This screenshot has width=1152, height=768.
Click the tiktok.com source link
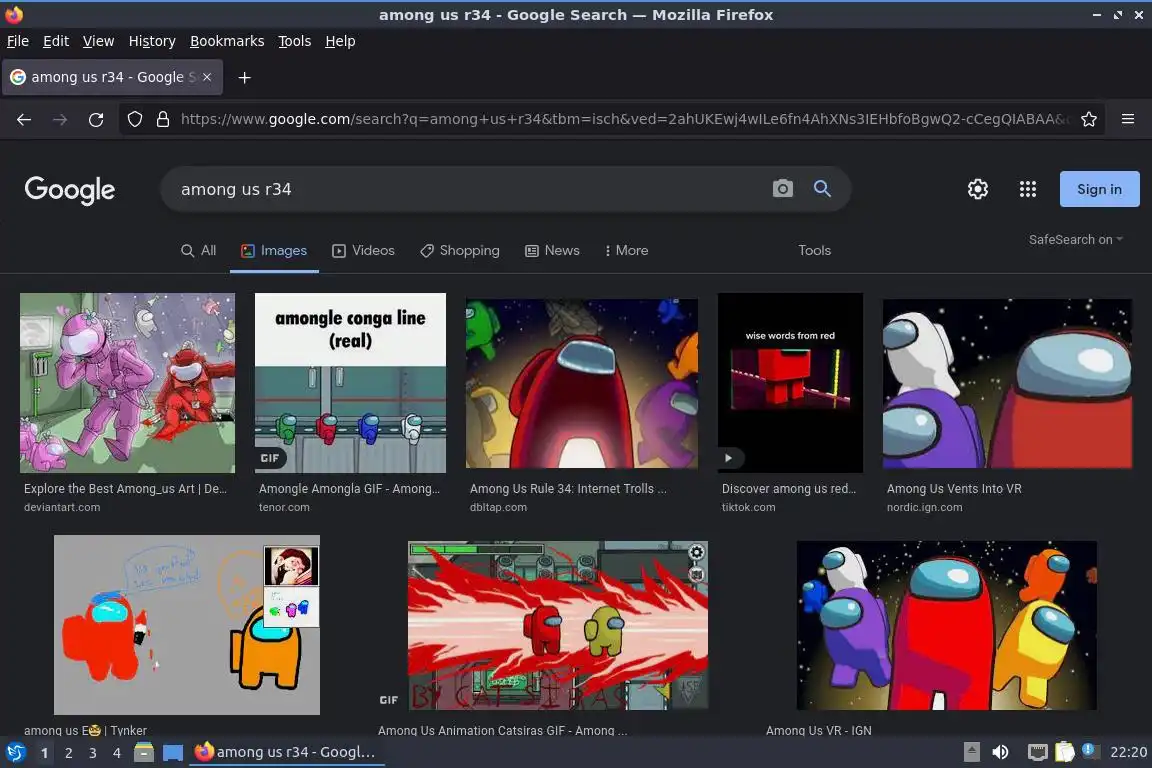748,507
